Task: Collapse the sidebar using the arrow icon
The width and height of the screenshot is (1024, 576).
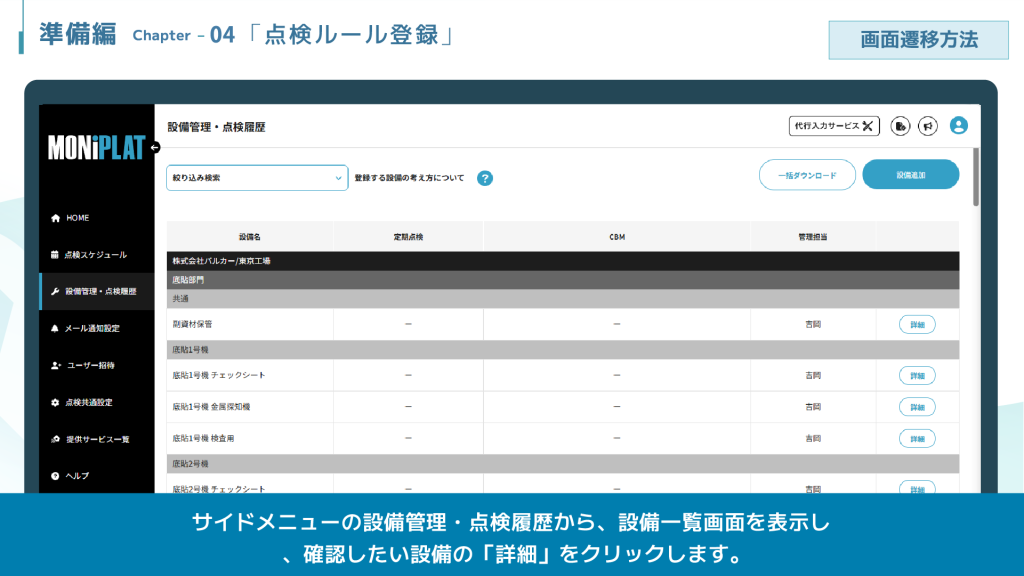Action: (154, 148)
